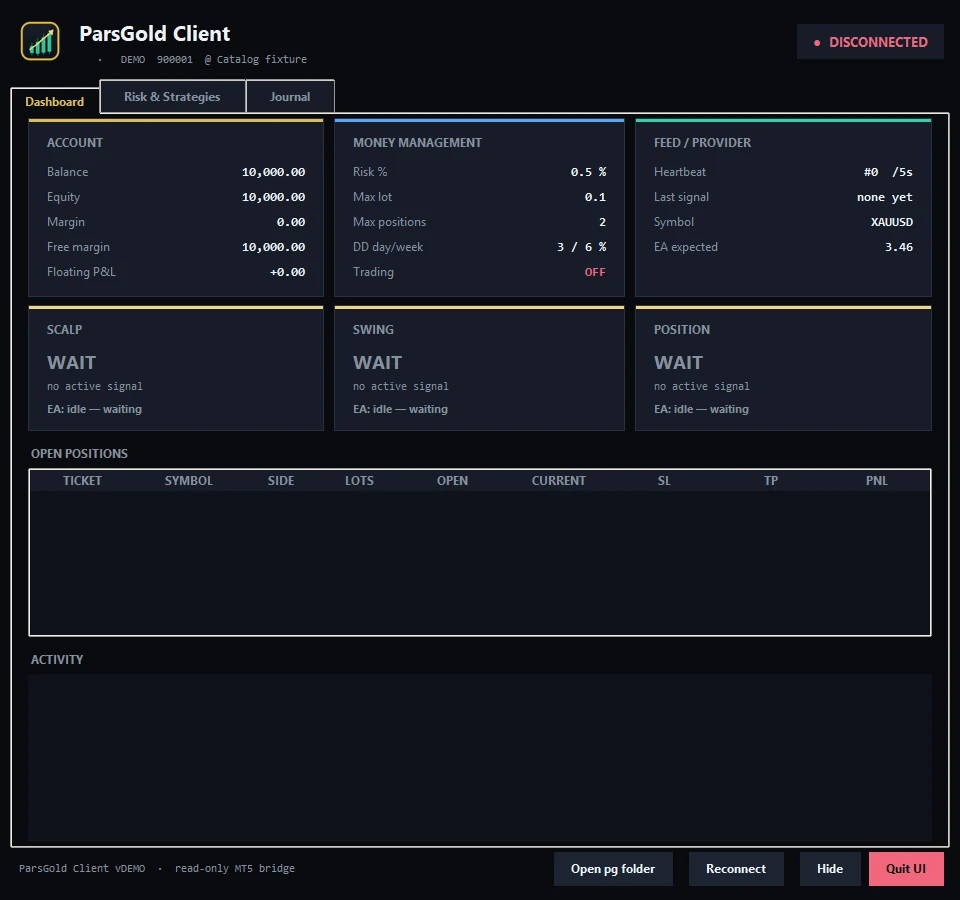Click the POSITION card WAIT status

point(678,362)
